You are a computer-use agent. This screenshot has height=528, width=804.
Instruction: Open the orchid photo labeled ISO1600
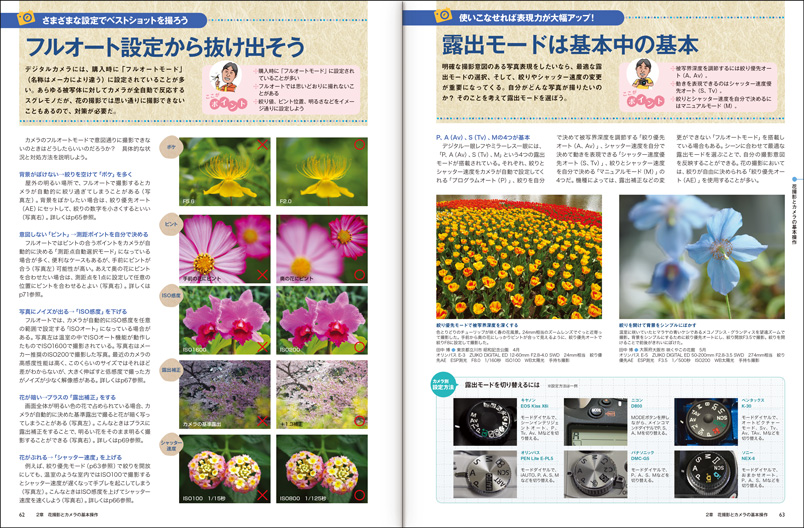coord(225,320)
